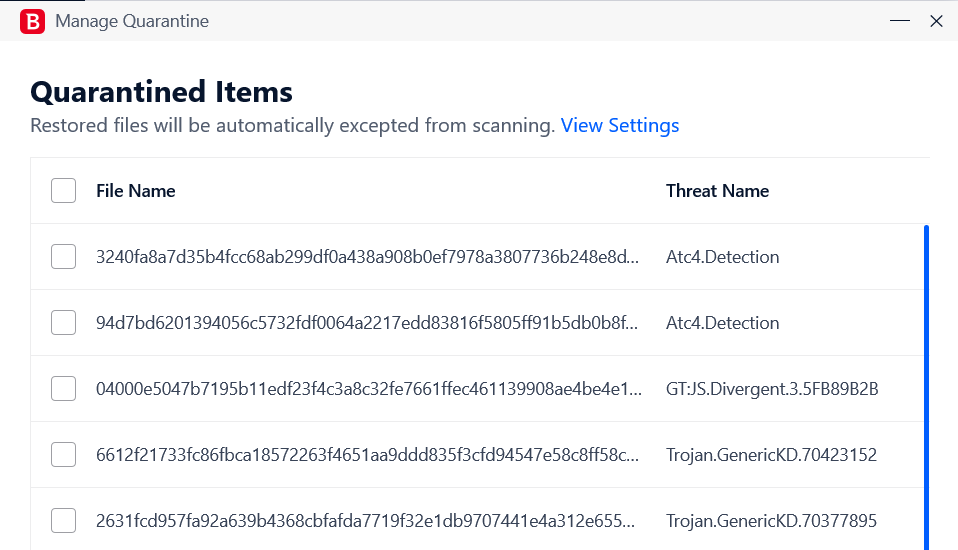The image size is (958, 550).
Task: Select checkbox for file 6612f21733fc86fb
Action: point(64,455)
